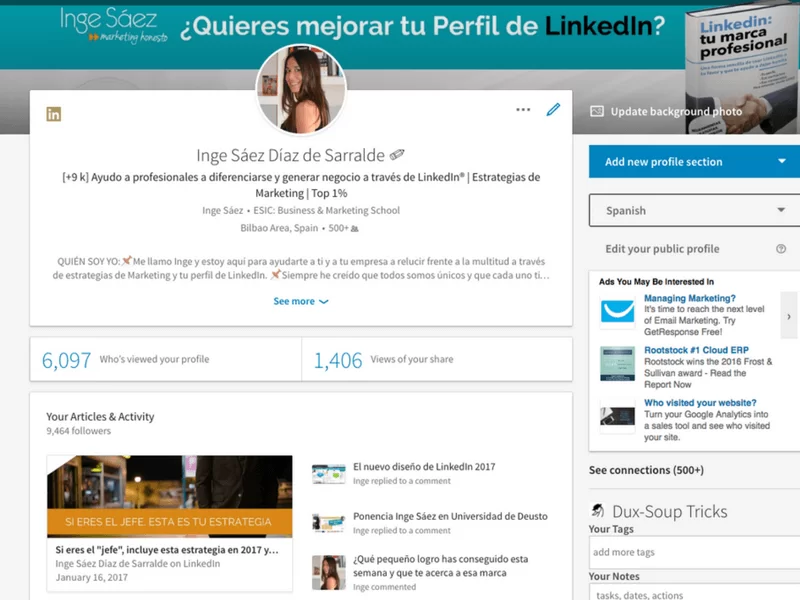Viewport: 800px width, 600px height.
Task: Open the Spanish language dropdown
Action: [x=694, y=210]
